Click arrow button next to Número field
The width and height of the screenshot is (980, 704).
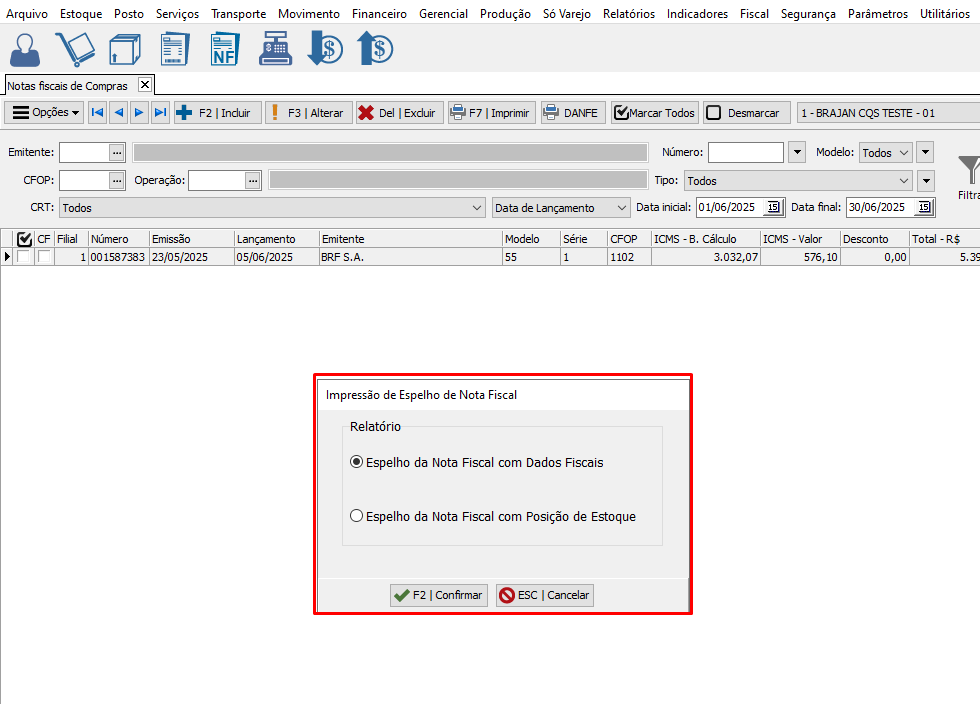click(x=797, y=152)
